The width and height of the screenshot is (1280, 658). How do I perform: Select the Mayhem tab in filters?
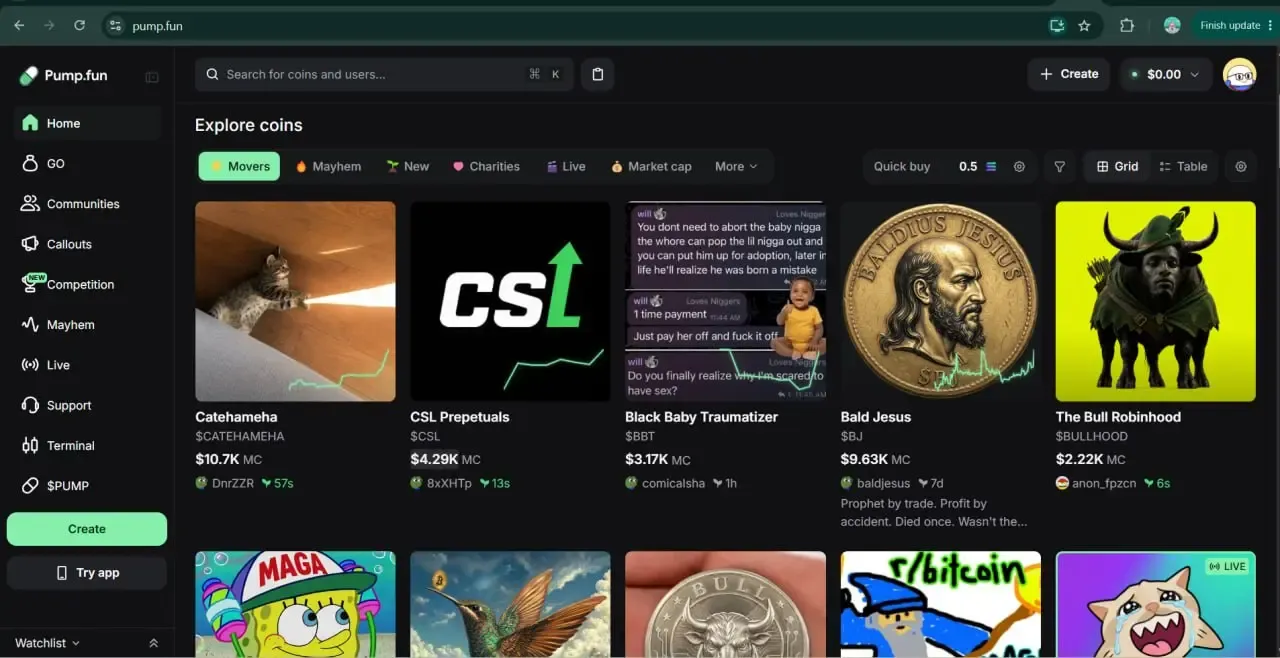tap(328, 166)
